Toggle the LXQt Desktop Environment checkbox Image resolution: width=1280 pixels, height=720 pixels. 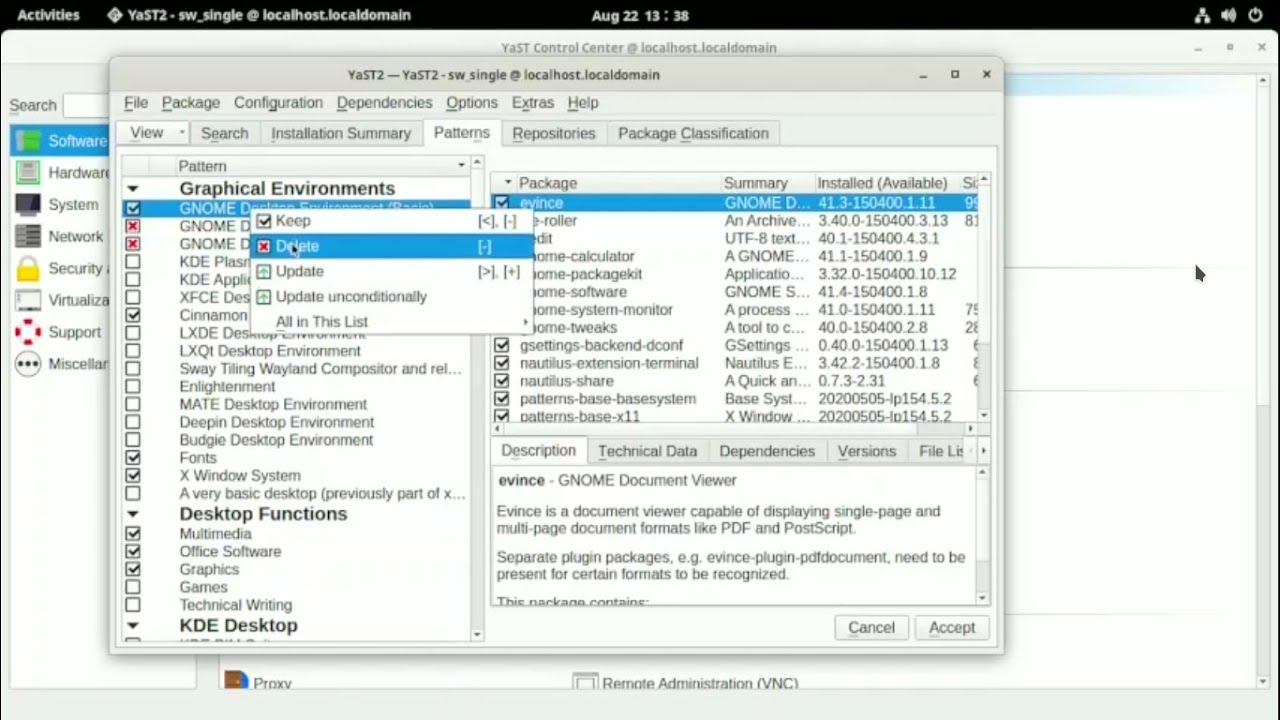pyautogui.click(x=133, y=351)
